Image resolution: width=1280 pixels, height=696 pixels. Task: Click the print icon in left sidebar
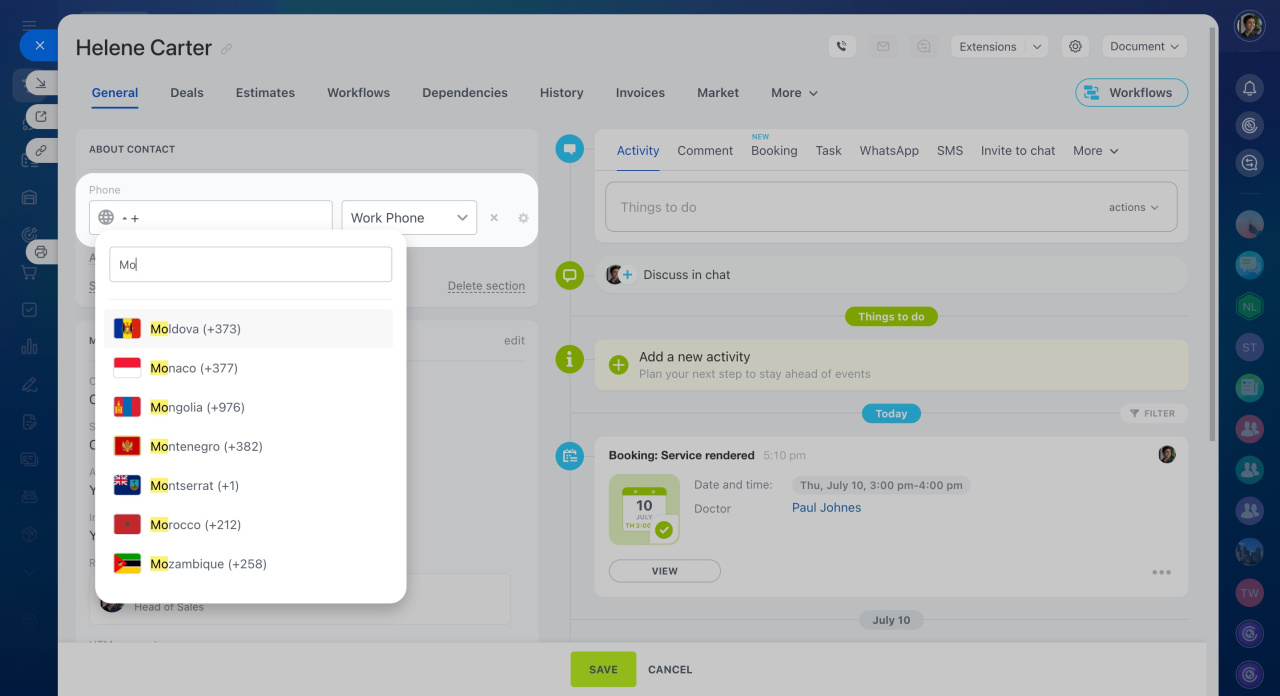41,251
